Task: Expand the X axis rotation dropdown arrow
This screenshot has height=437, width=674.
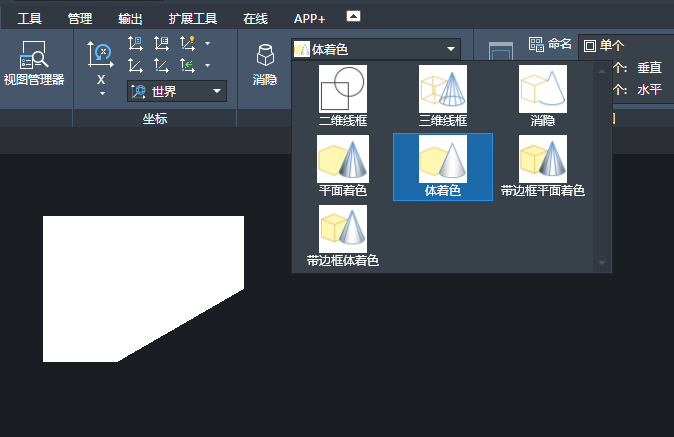Action: (x=102, y=93)
